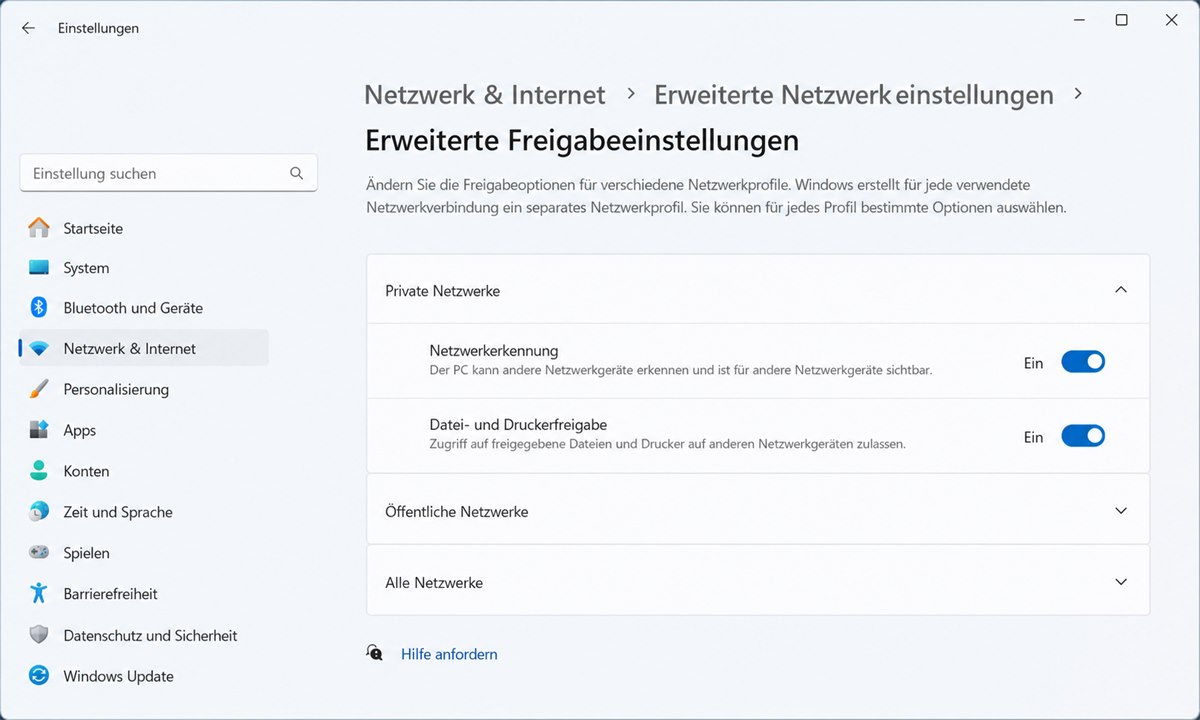This screenshot has height=720, width=1200.
Task: Minimize the Einstellungen window
Action: coord(1080,20)
